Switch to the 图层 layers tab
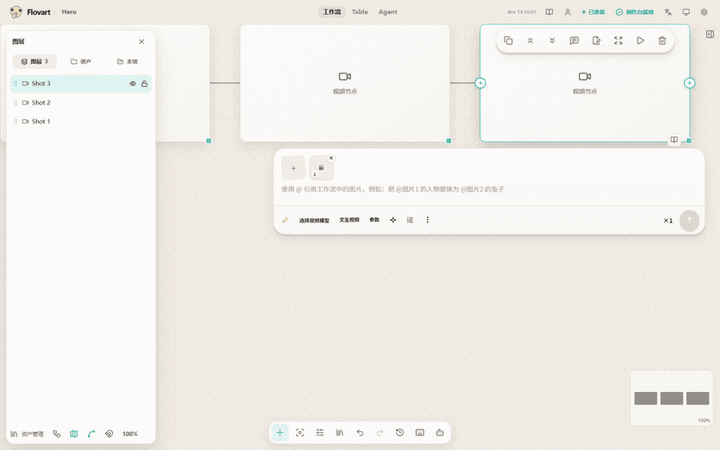Image resolution: width=720 pixels, height=450 pixels. (34, 62)
